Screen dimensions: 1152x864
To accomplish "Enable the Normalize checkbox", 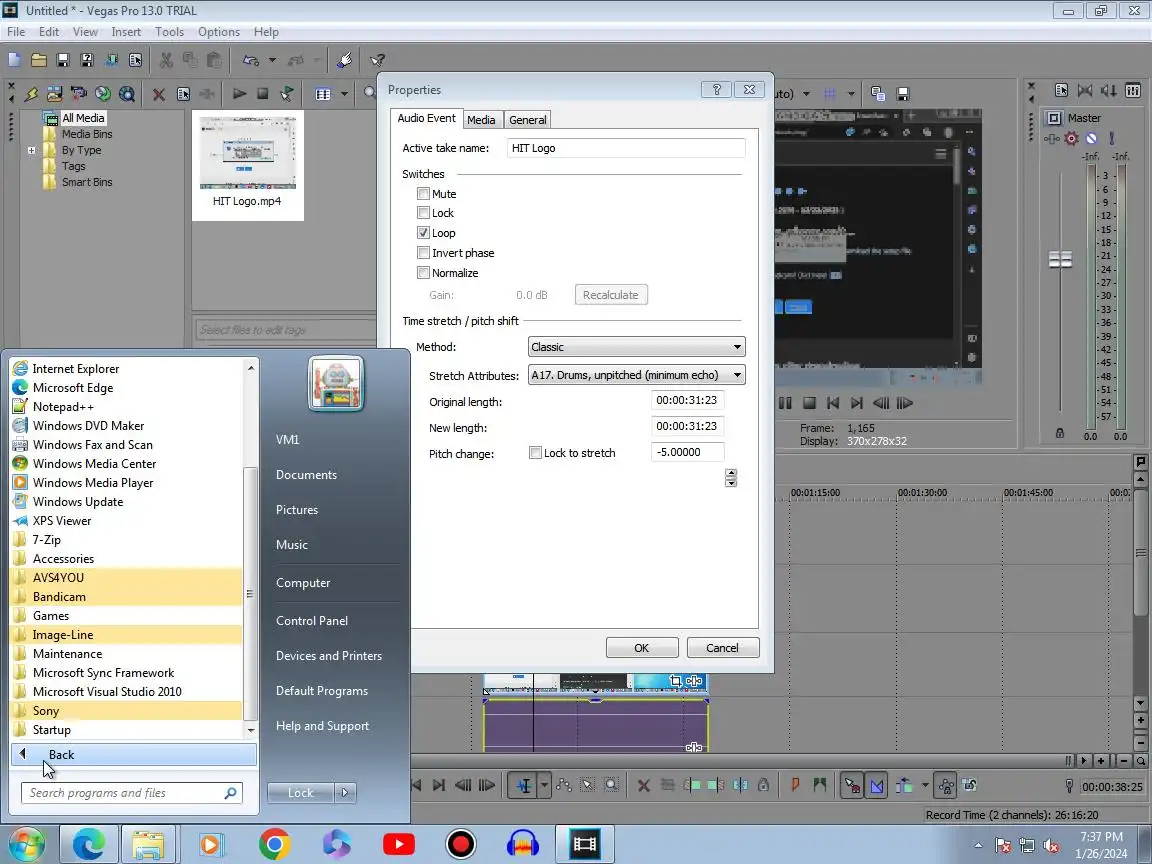I will pos(423,273).
